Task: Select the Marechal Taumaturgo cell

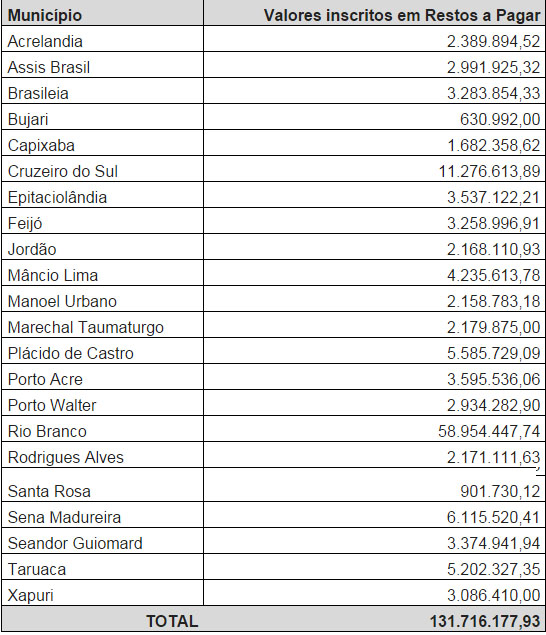Action: point(102,324)
